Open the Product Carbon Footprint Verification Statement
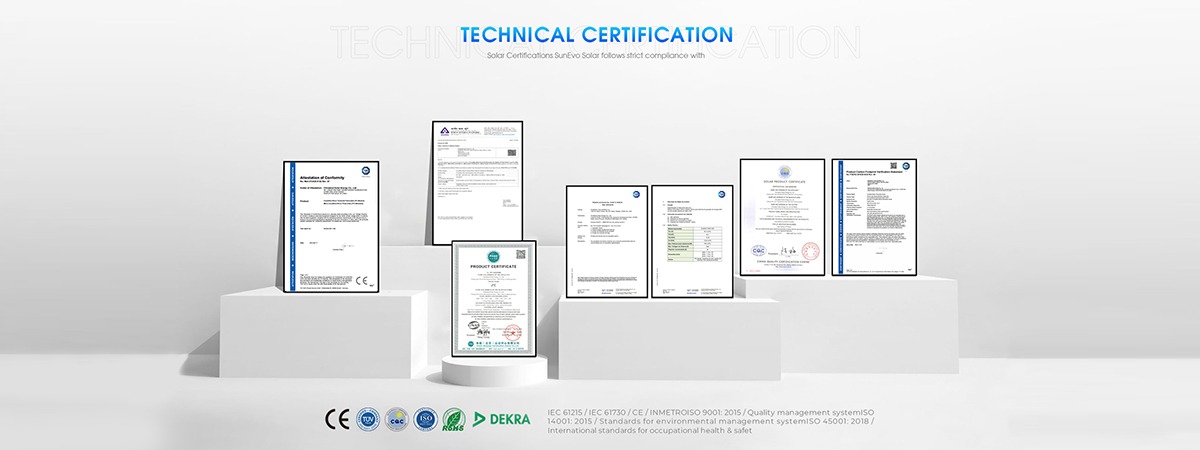 (x=872, y=216)
